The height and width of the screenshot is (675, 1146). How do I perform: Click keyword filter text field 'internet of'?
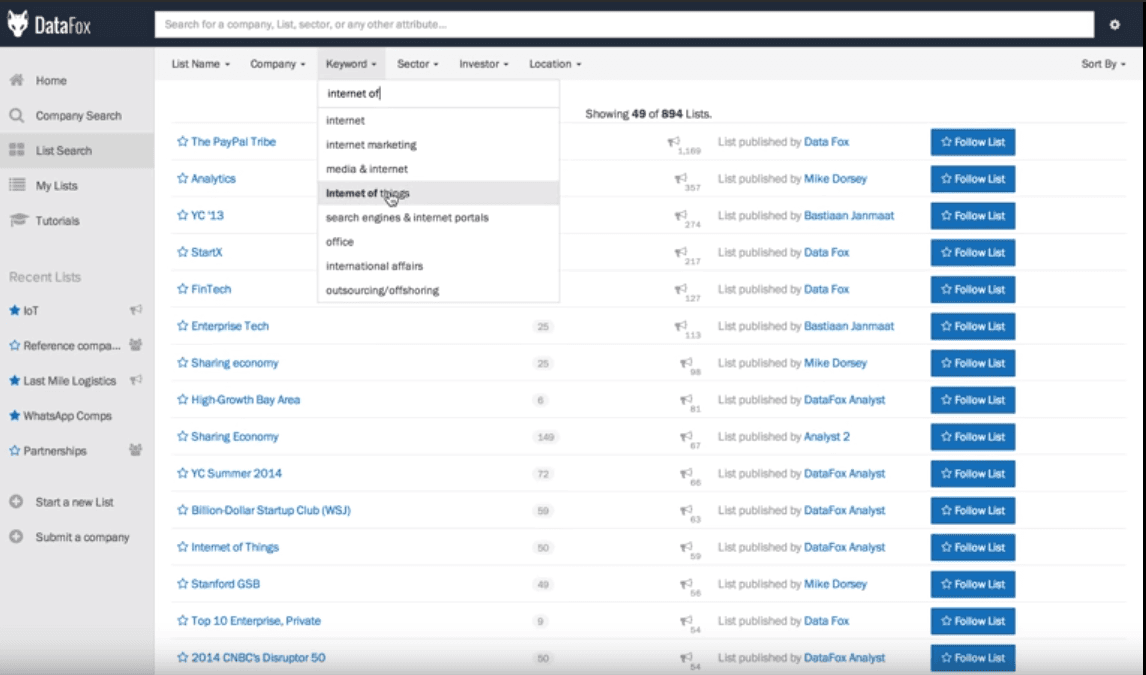click(439, 94)
